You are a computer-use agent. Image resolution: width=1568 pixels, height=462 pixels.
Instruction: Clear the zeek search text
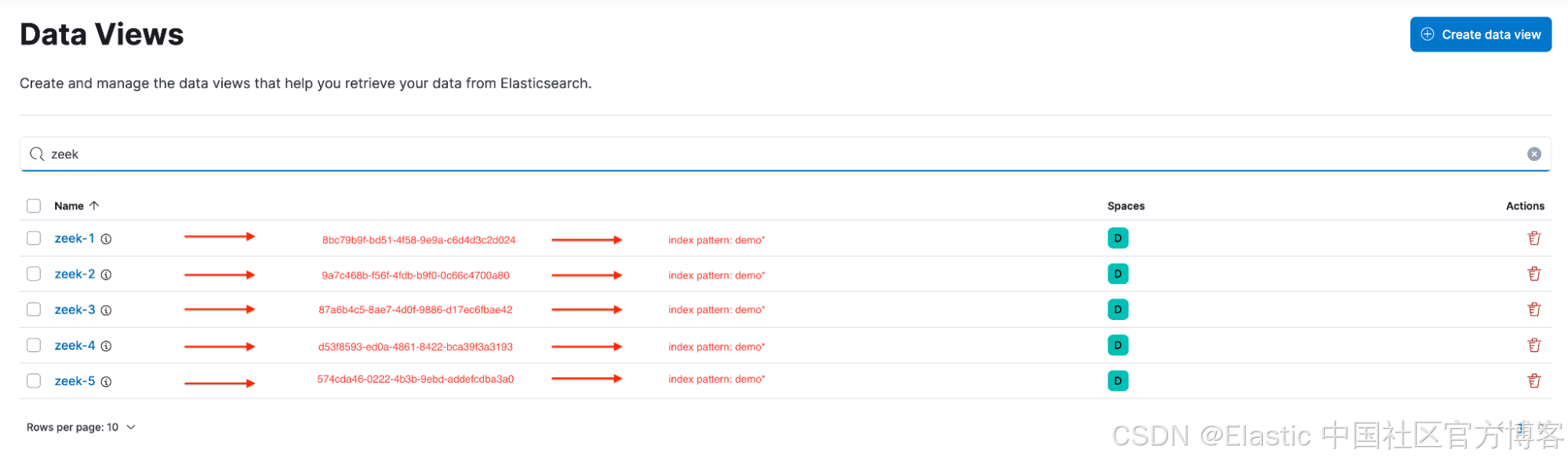coord(1533,155)
